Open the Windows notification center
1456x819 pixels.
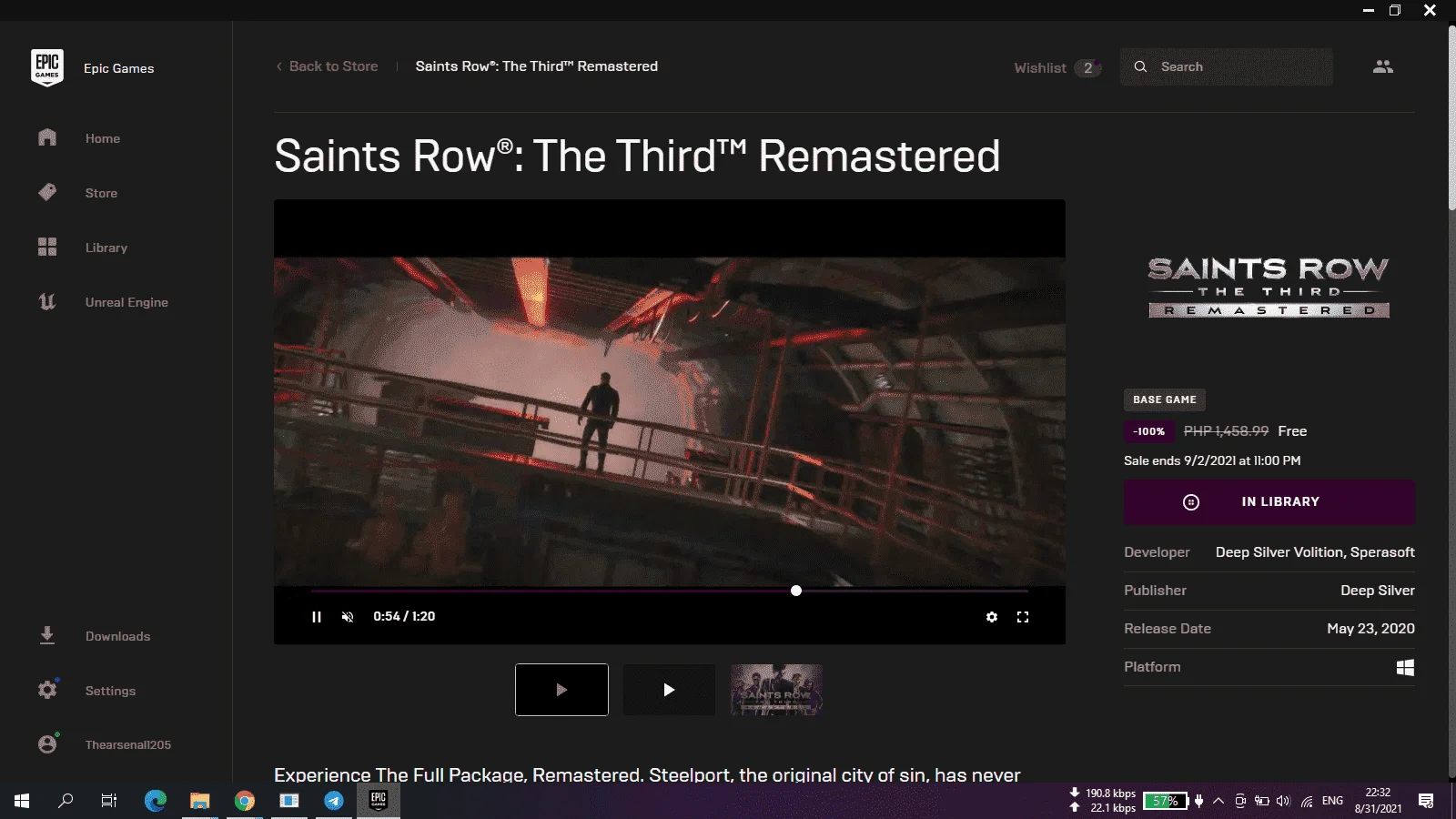coord(1426,801)
